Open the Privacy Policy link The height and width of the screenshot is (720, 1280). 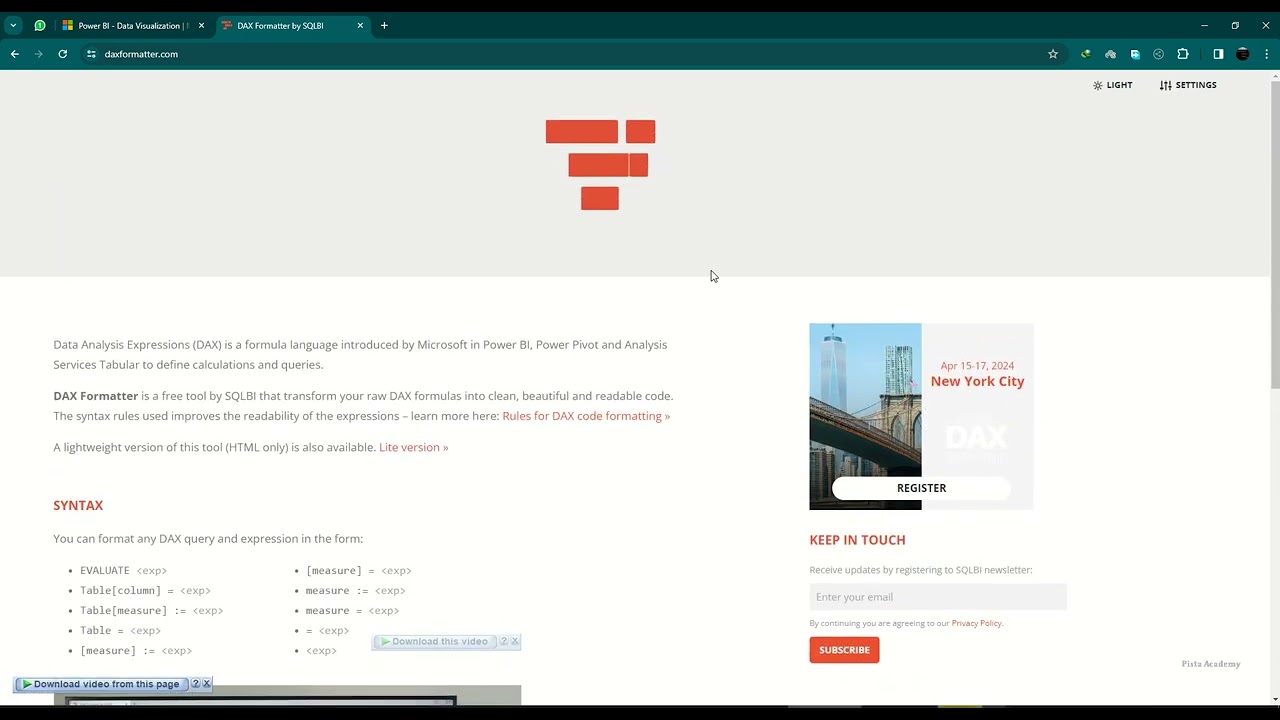[x=976, y=623]
